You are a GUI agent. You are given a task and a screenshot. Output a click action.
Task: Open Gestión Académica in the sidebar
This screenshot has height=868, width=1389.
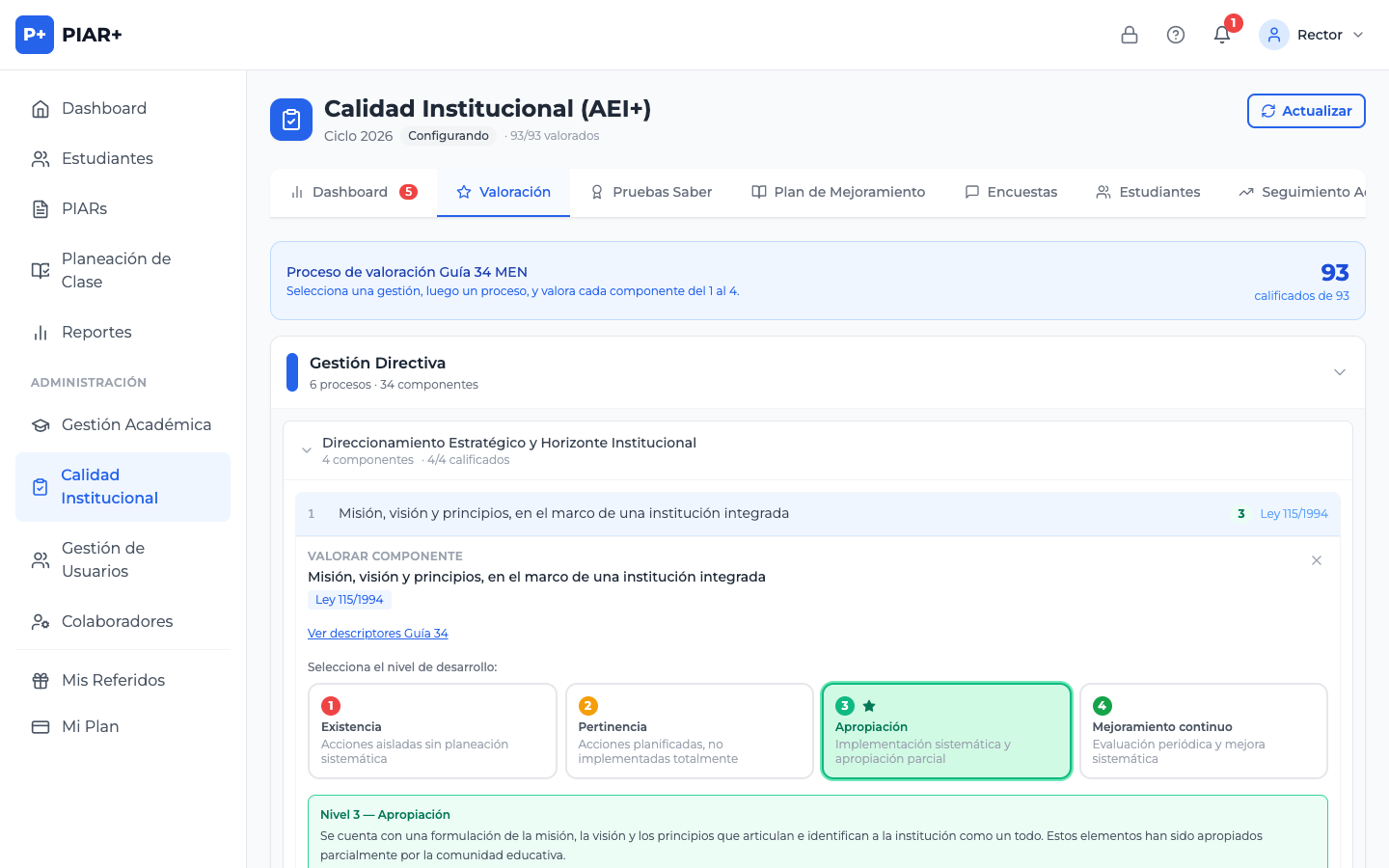coord(123,424)
